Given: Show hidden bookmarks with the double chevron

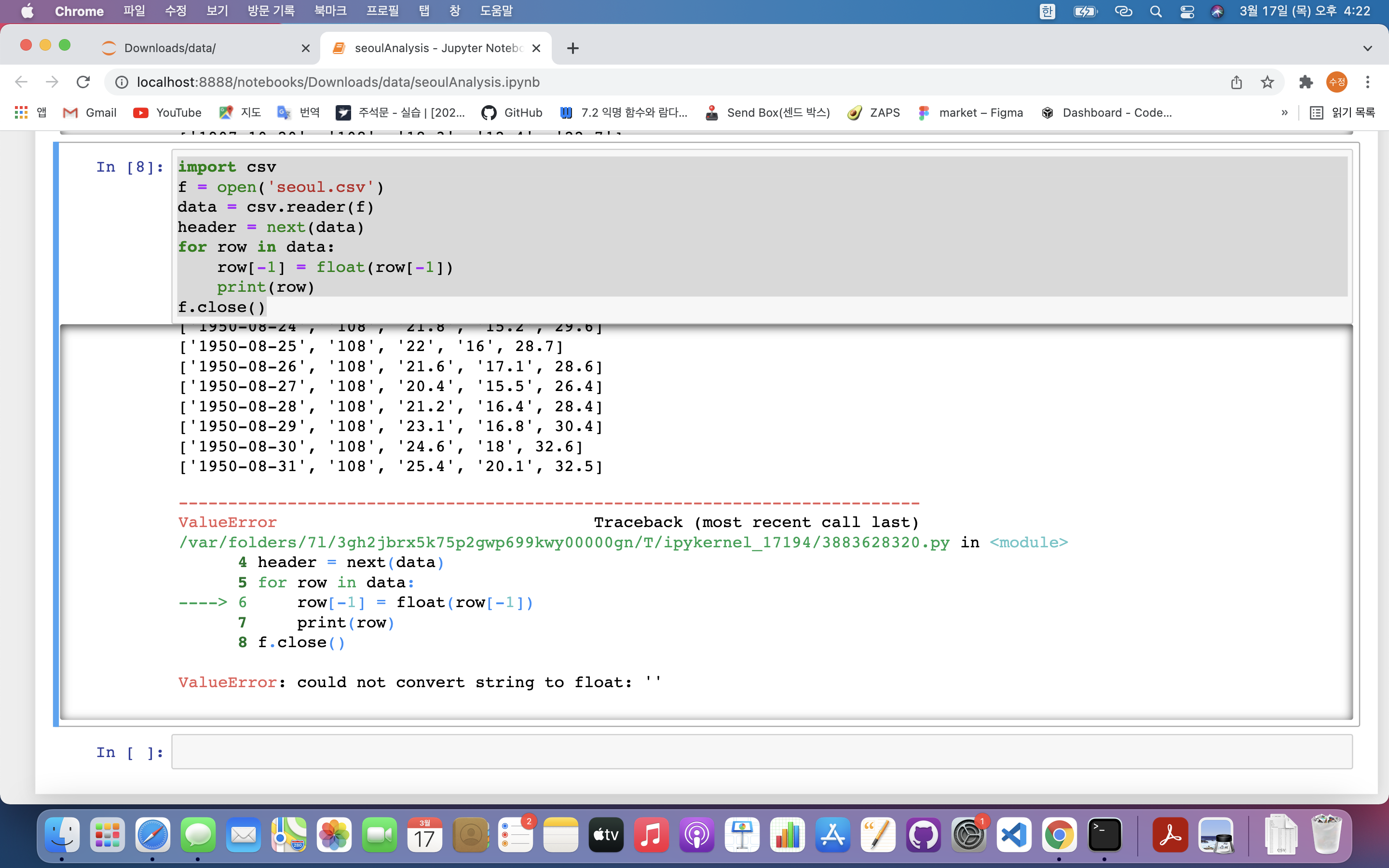Looking at the screenshot, I should click(1284, 112).
